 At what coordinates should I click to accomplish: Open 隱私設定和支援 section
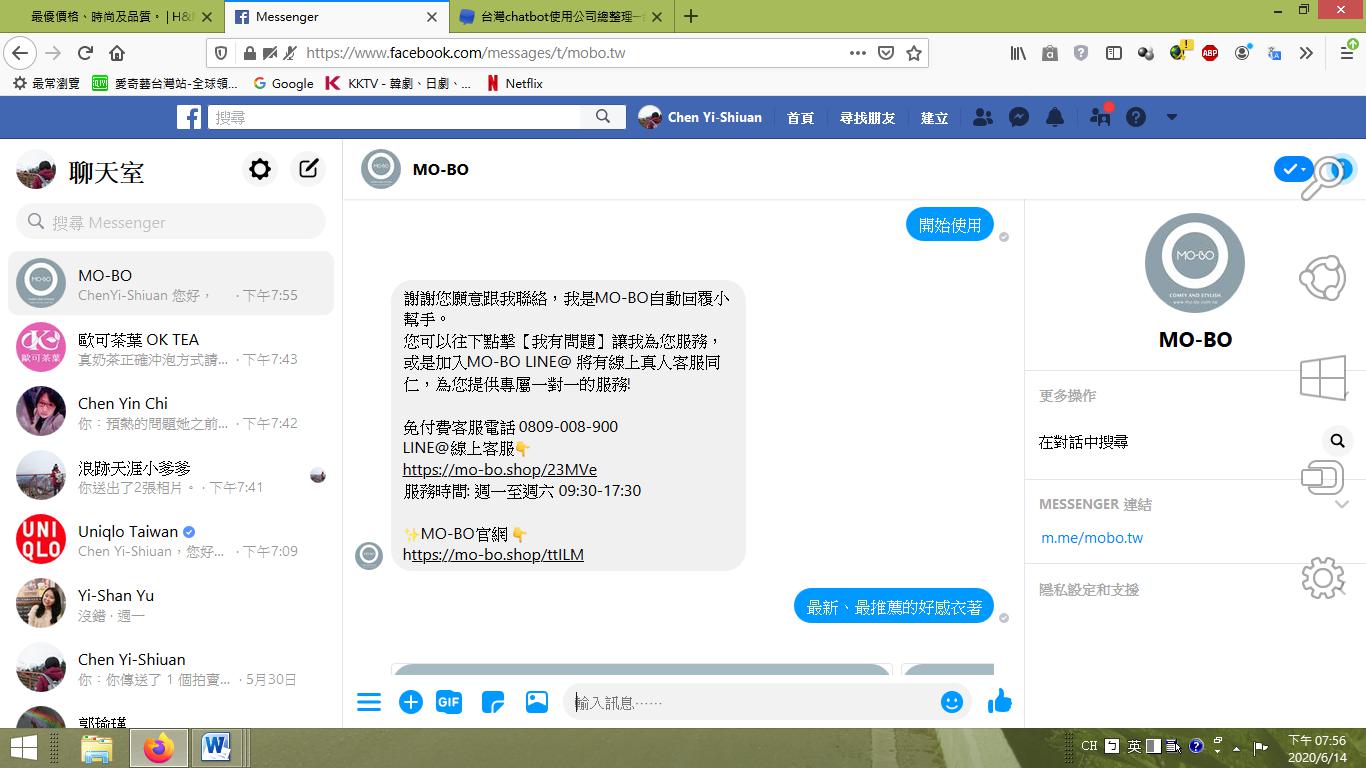point(1089,590)
